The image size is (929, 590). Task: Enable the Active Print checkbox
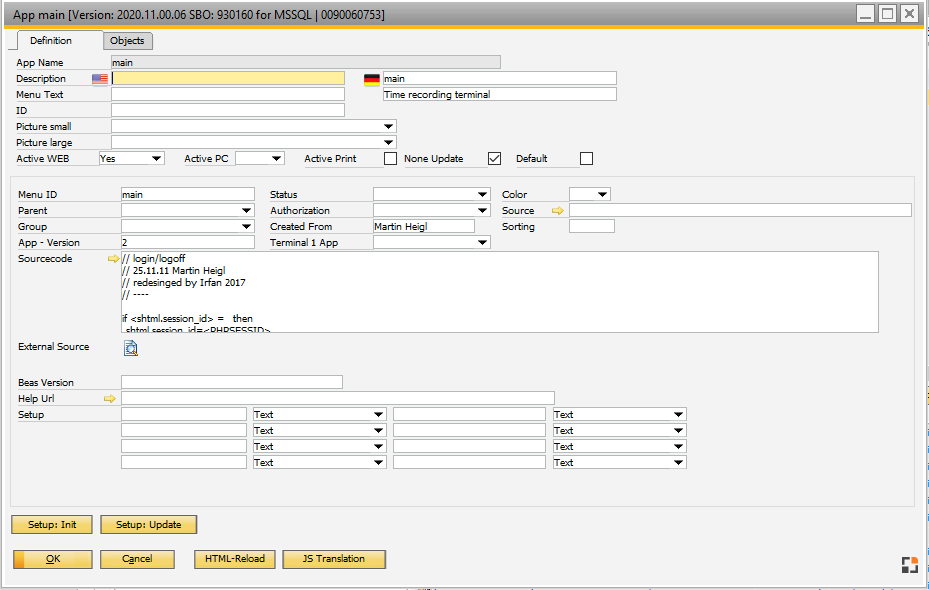tap(391, 159)
